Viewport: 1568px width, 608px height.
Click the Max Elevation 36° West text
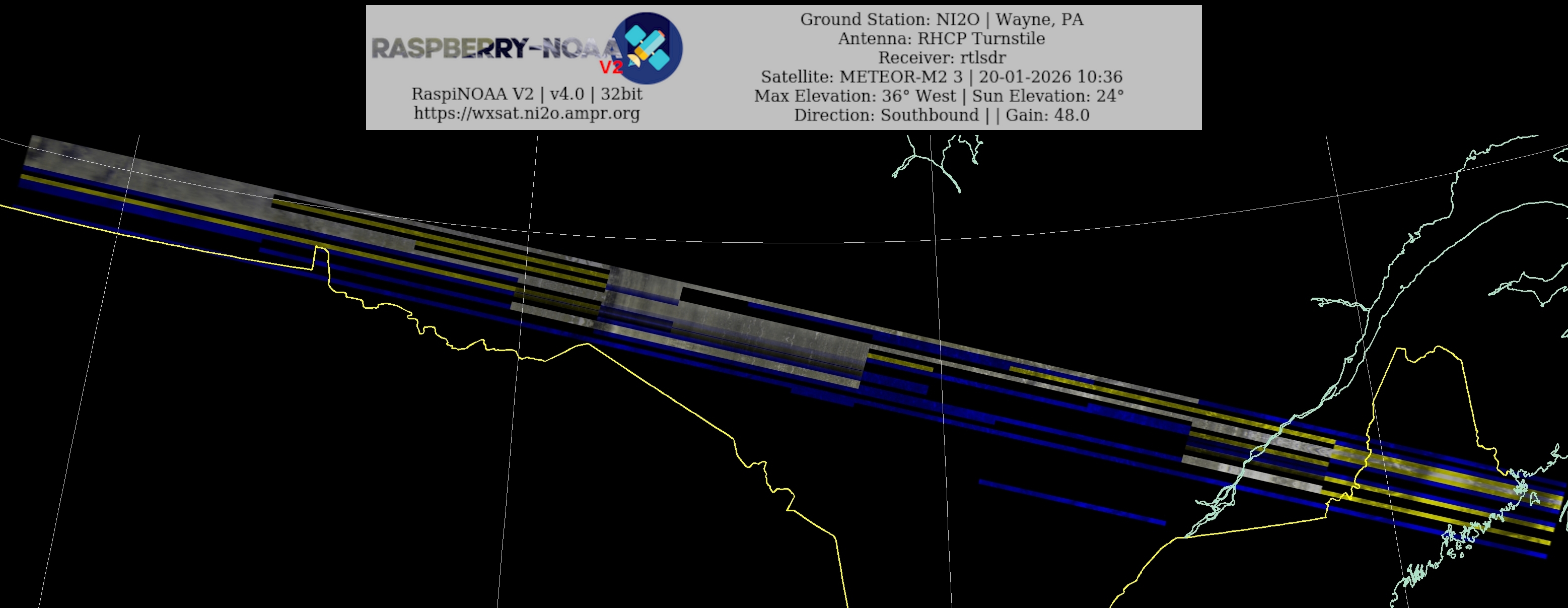pos(857,96)
